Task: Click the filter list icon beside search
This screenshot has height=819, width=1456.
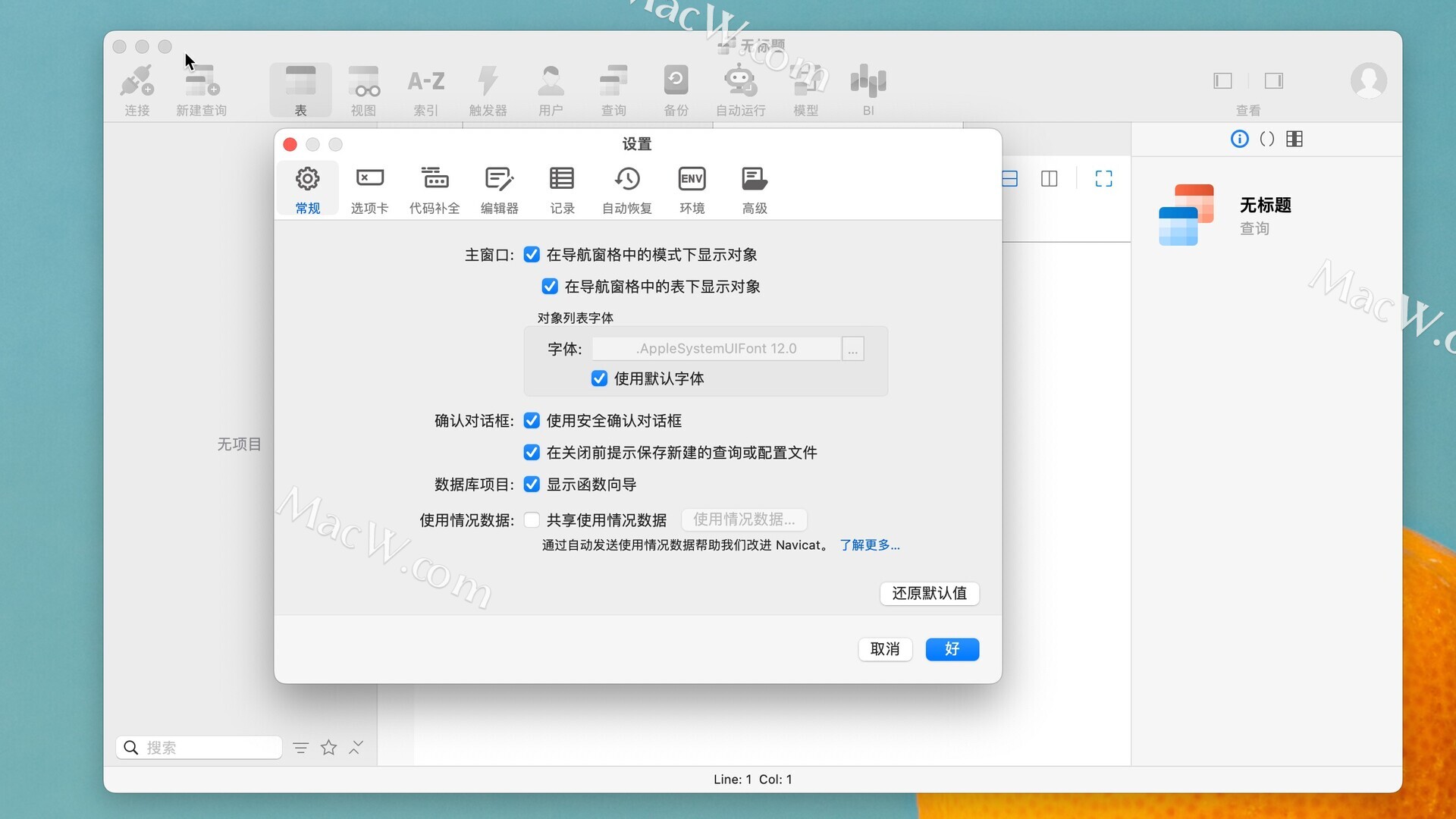Action: (x=300, y=748)
